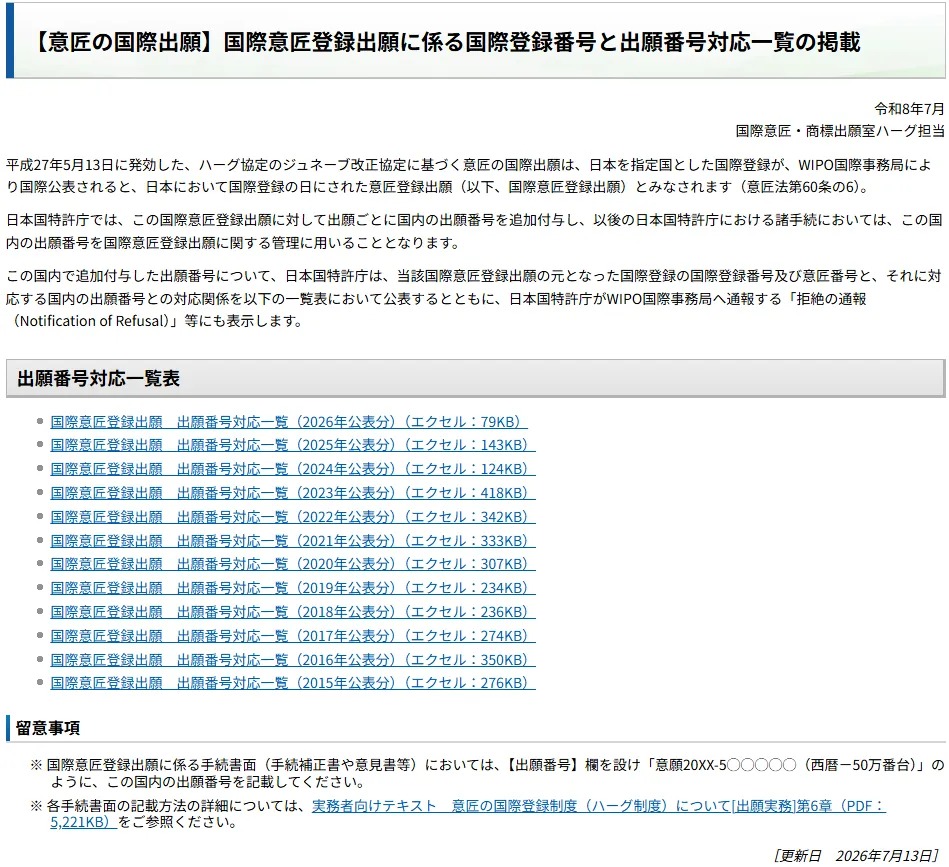Open the 2020年公表分 Excel list link
Screen dimensions: 949x867
(293, 564)
